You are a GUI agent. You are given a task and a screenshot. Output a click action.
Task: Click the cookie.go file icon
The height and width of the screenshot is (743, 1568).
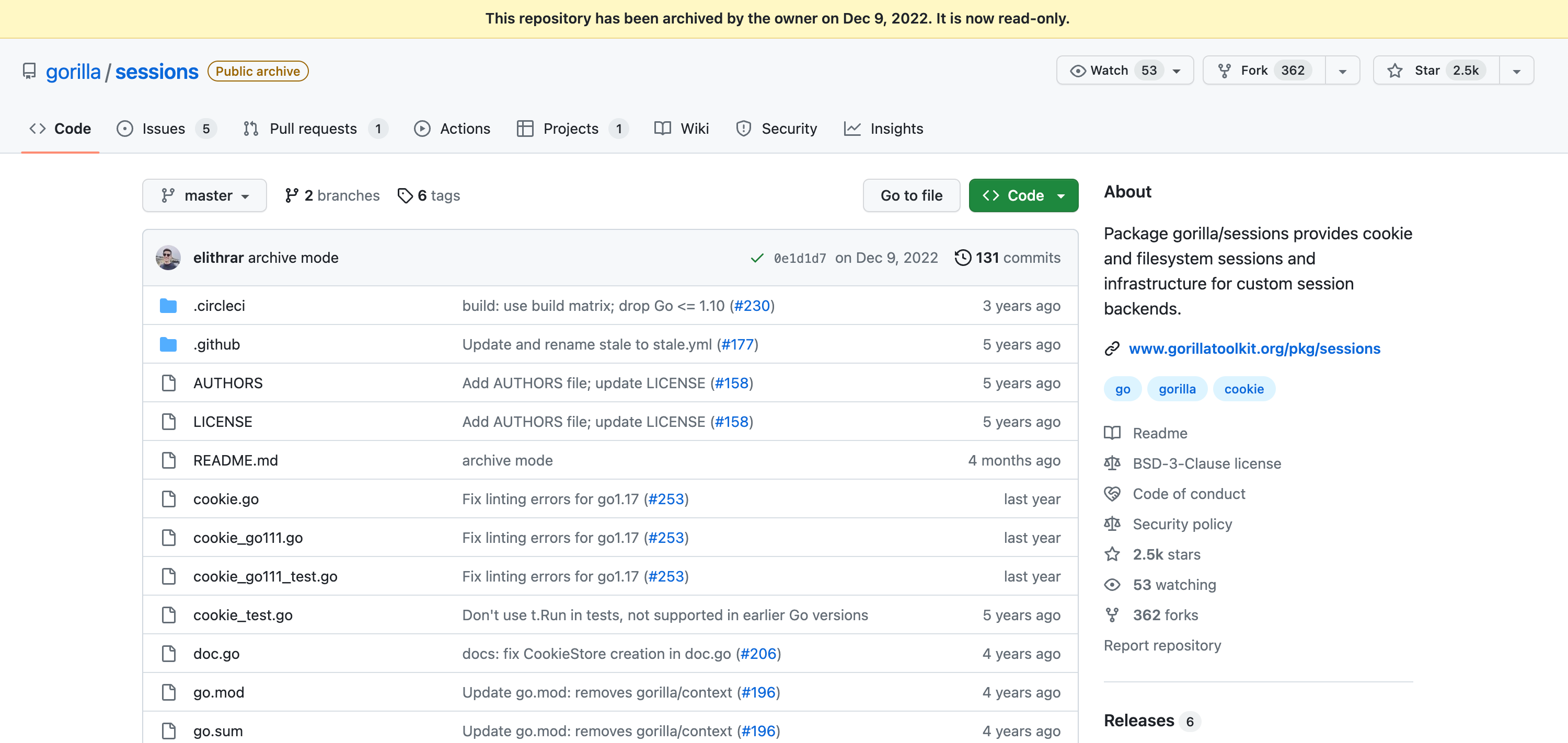pyautogui.click(x=169, y=499)
